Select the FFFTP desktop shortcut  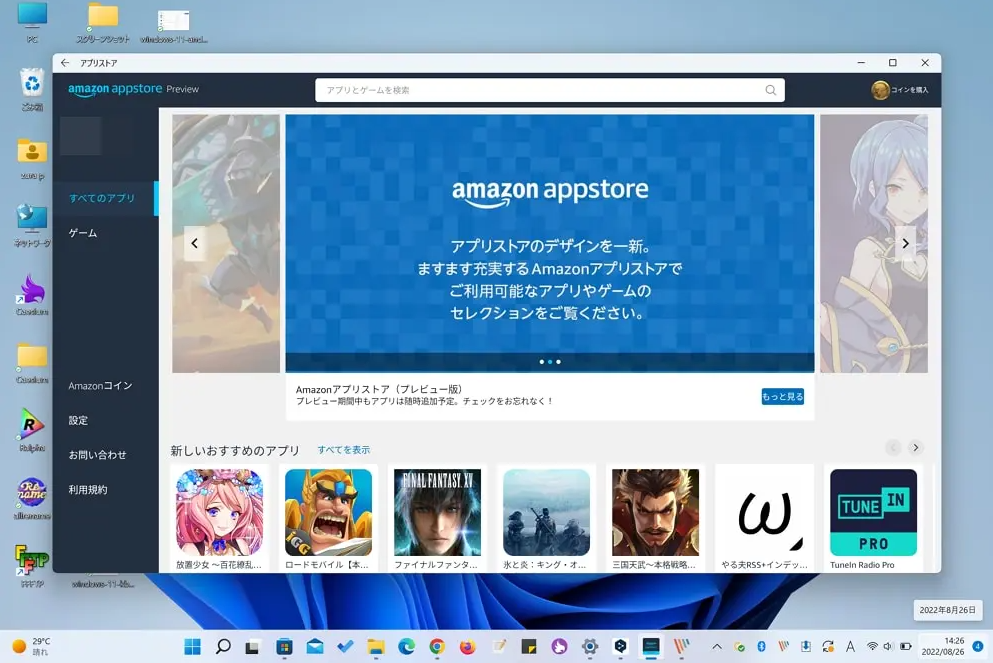pyautogui.click(x=32, y=566)
